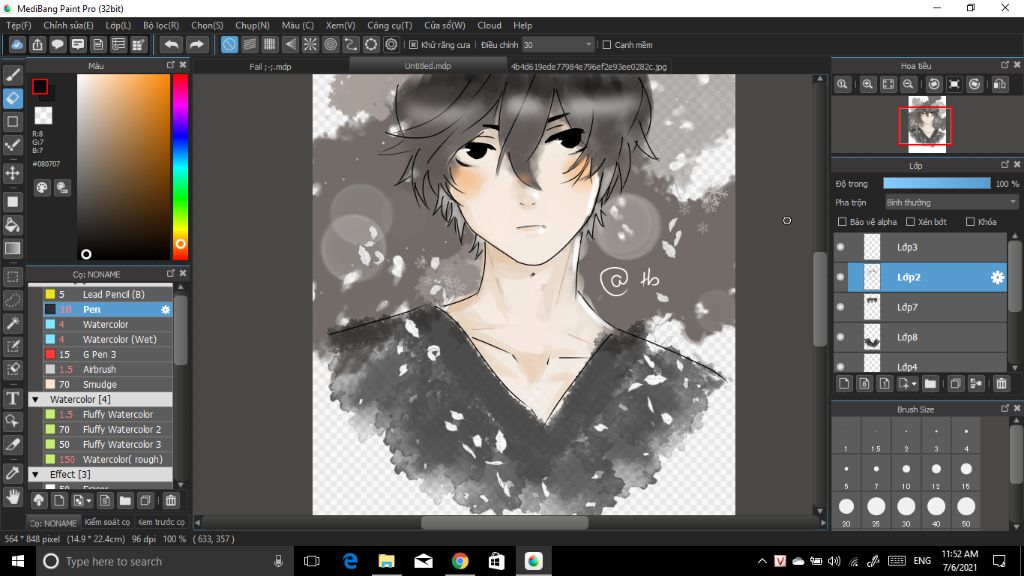Collapse the Effect [3] brush group
1024x576 pixels.
click(x=35, y=474)
